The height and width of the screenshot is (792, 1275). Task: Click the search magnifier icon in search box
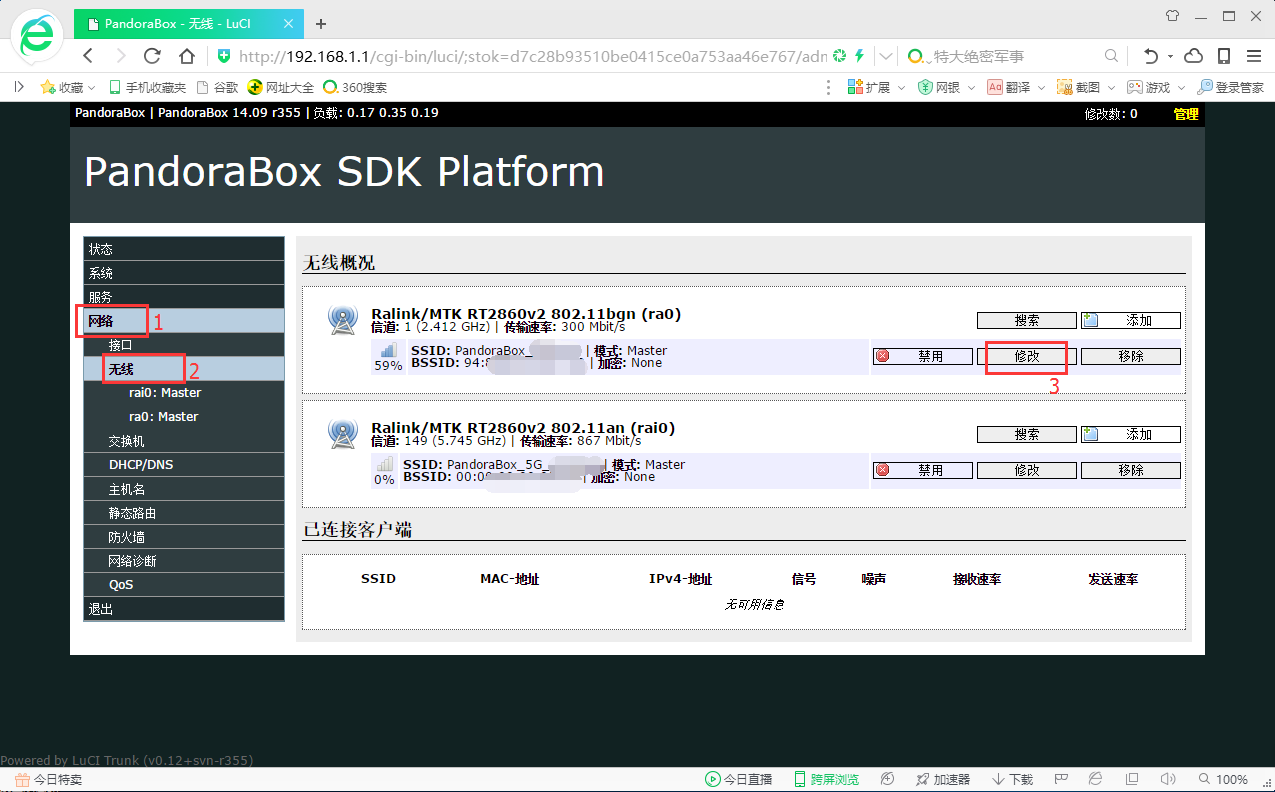click(x=1111, y=56)
